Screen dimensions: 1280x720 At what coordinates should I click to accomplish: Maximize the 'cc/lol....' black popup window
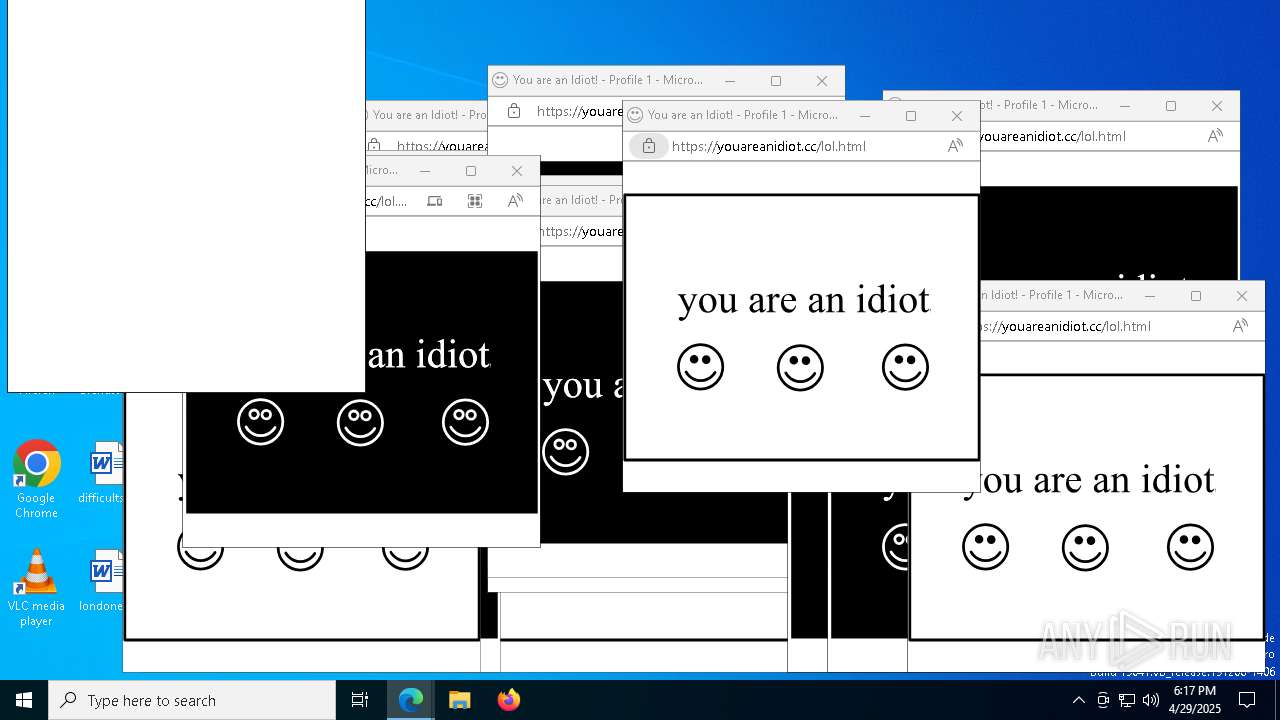pos(471,171)
